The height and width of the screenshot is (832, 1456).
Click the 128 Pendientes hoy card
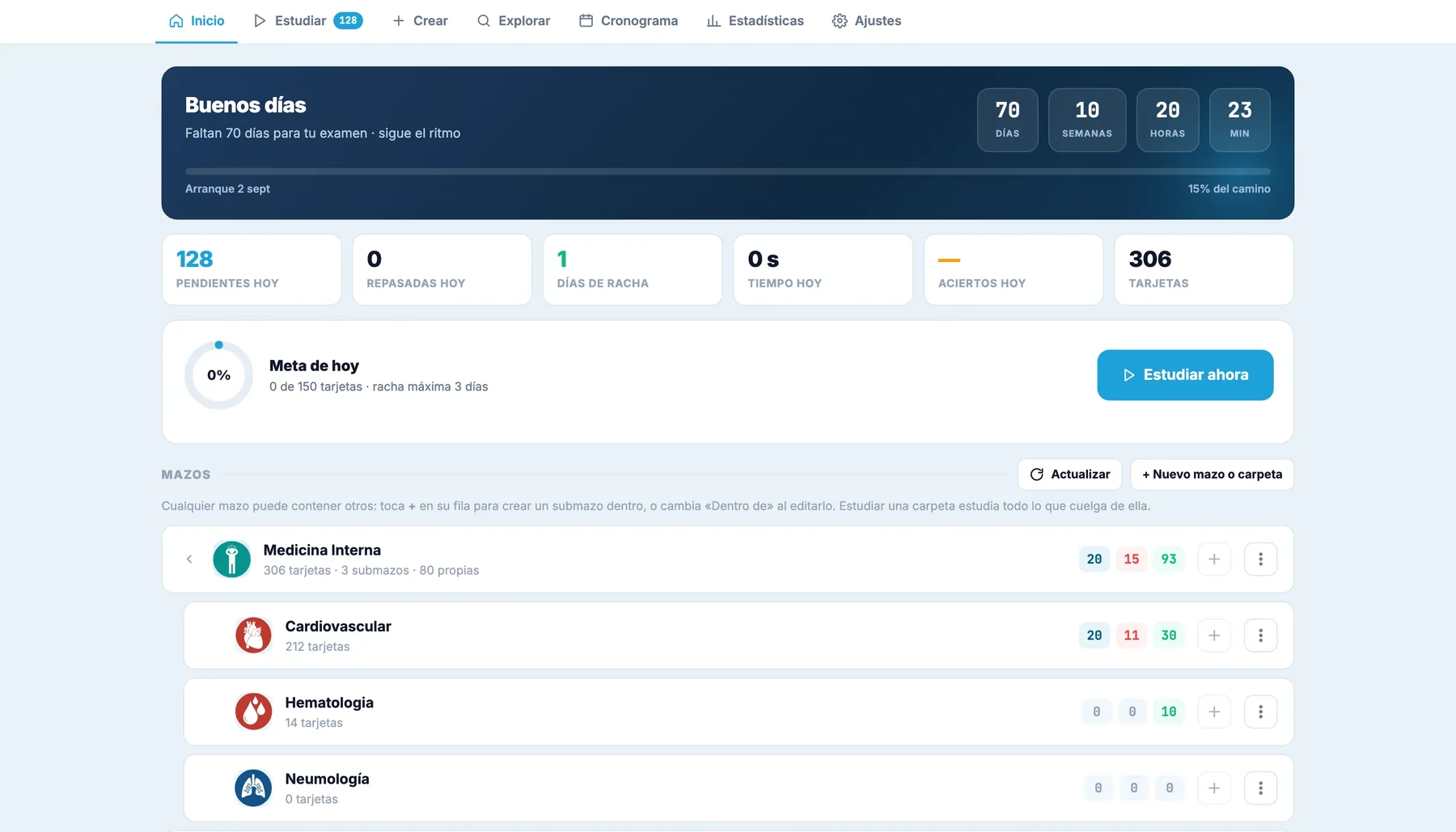click(x=252, y=270)
